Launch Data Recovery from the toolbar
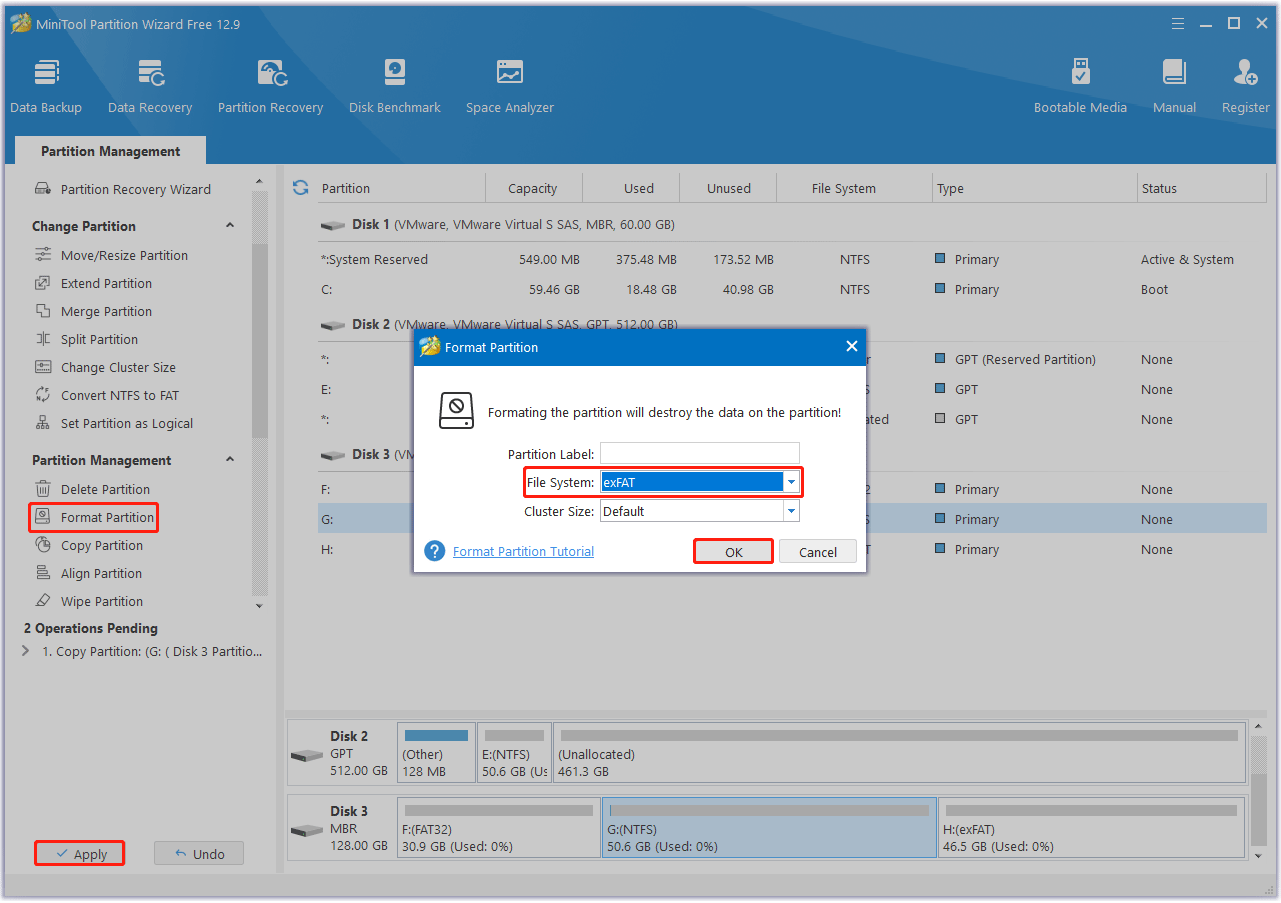Image resolution: width=1281 pixels, height=903 pixels. (150, 87)
